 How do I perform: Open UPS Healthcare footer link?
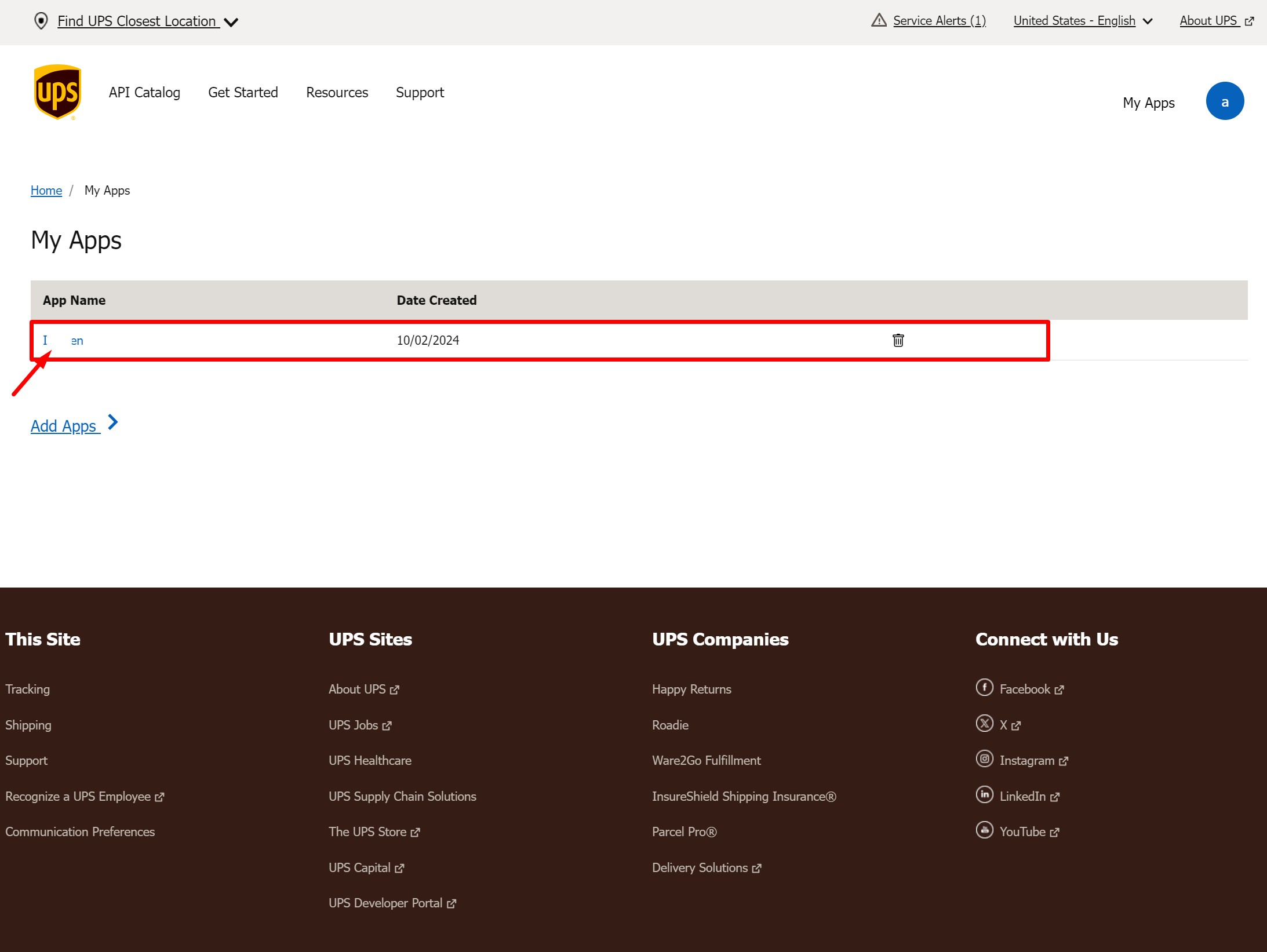[370, 760]
